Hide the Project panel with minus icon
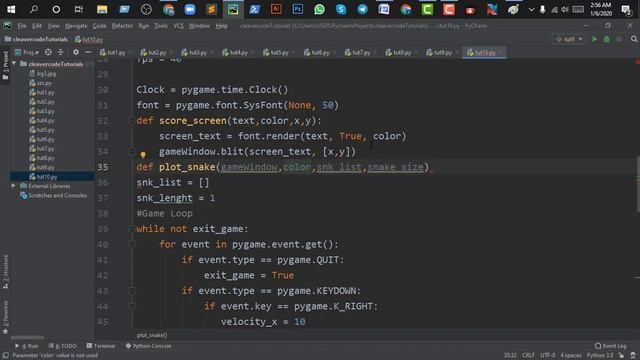Viewport: 640px width, 360px height. point(88,52)
